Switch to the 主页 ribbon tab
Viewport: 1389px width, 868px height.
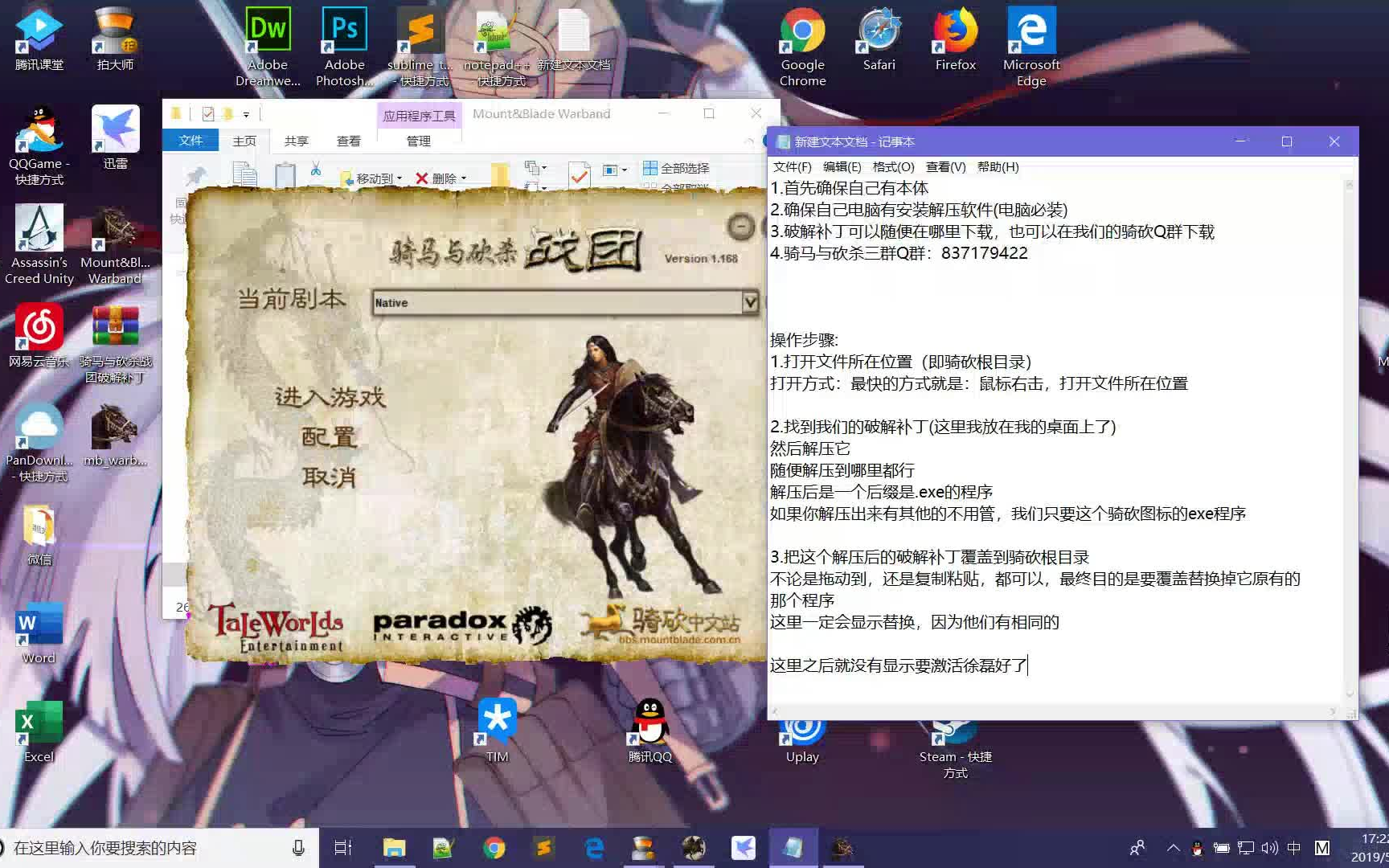click(244, 141)
